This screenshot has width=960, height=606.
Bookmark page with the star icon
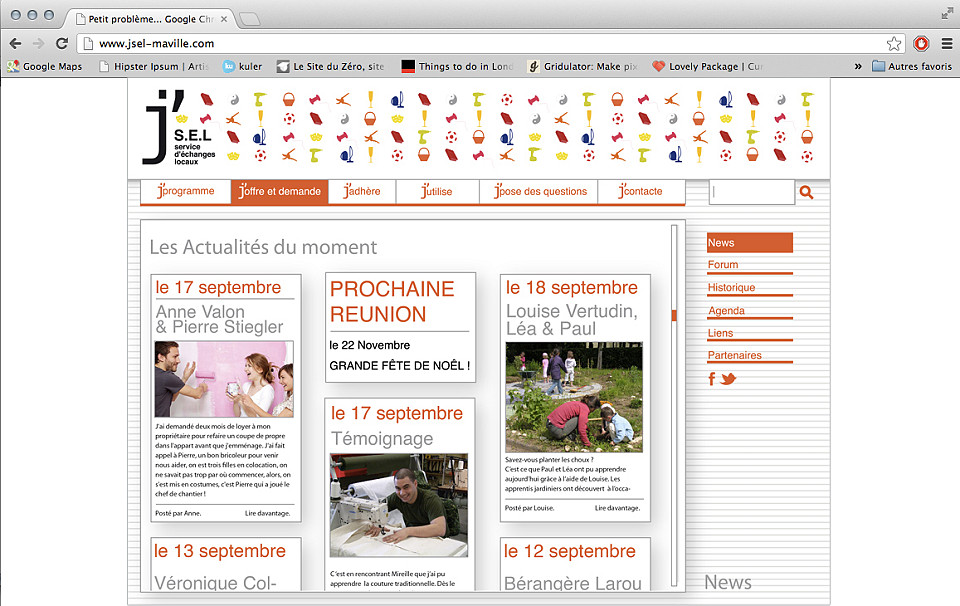(894, 43)
